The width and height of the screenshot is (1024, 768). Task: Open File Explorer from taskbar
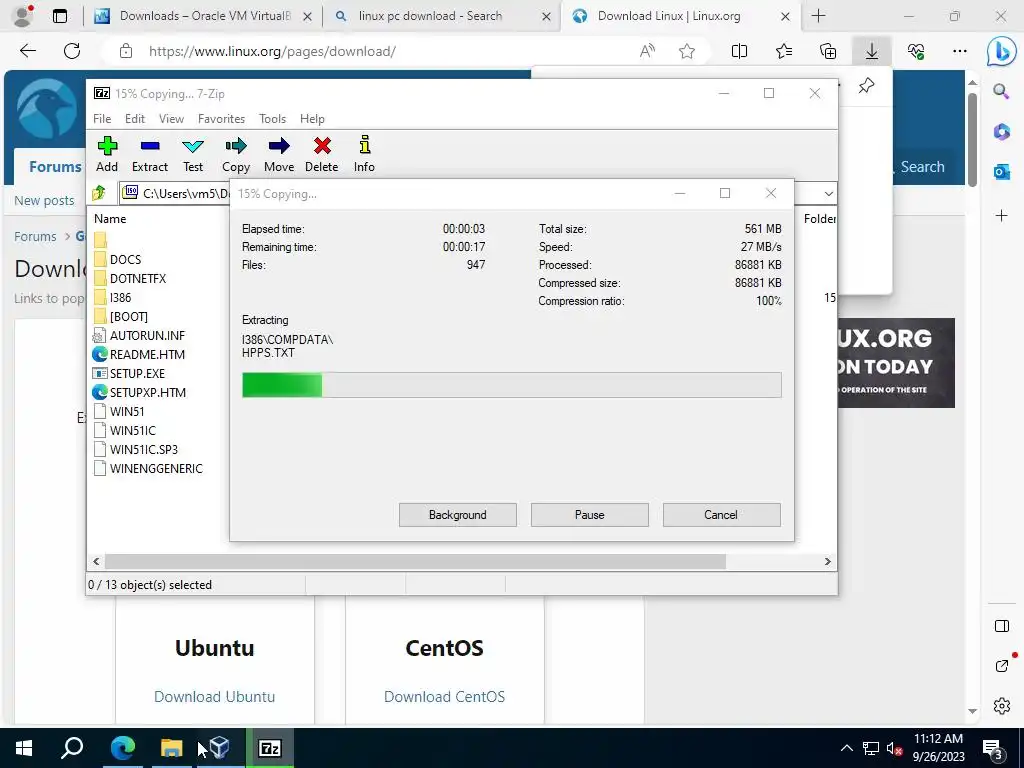click(x=171, y=748)
